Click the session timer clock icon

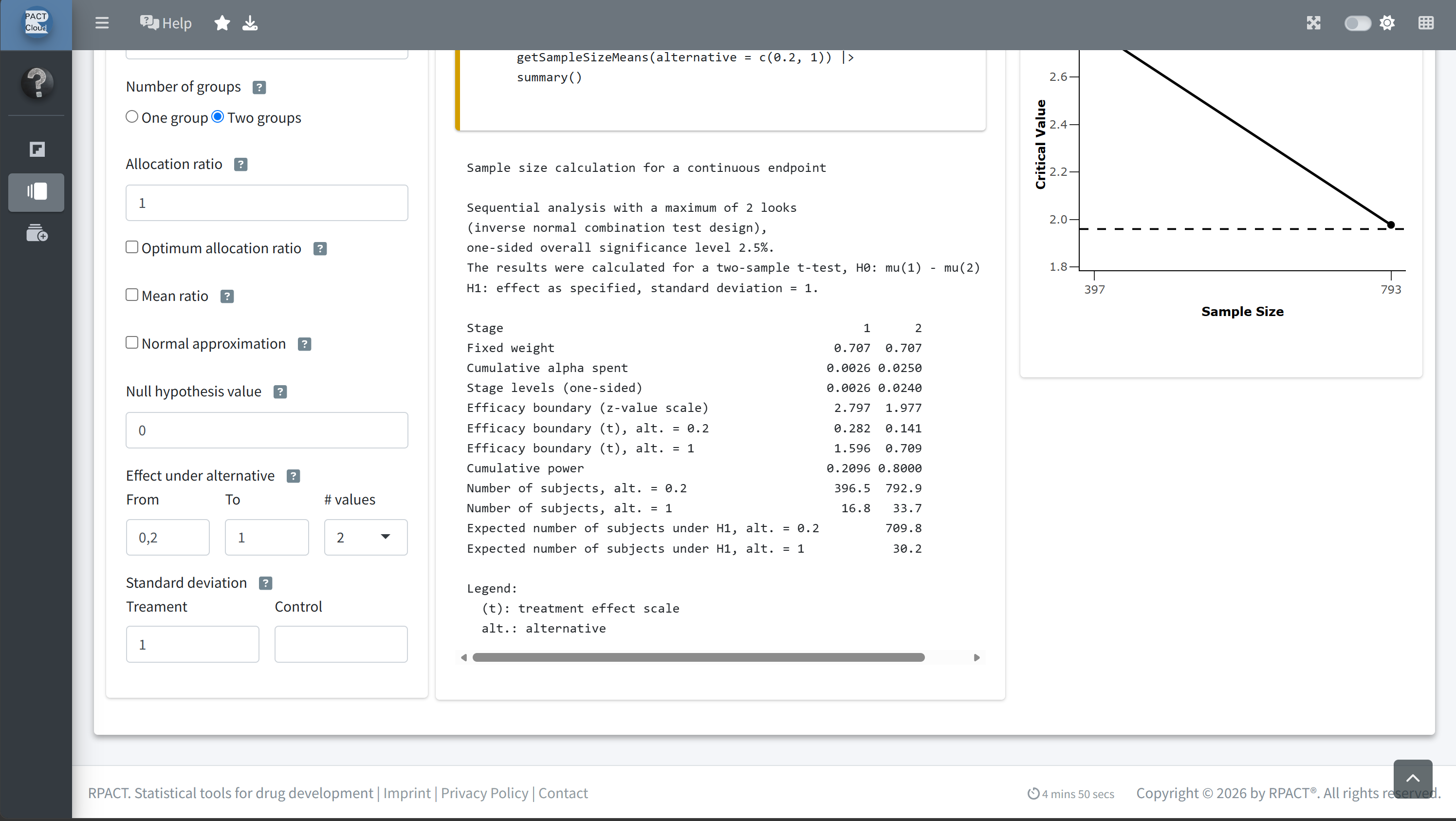pos(1033,793)
